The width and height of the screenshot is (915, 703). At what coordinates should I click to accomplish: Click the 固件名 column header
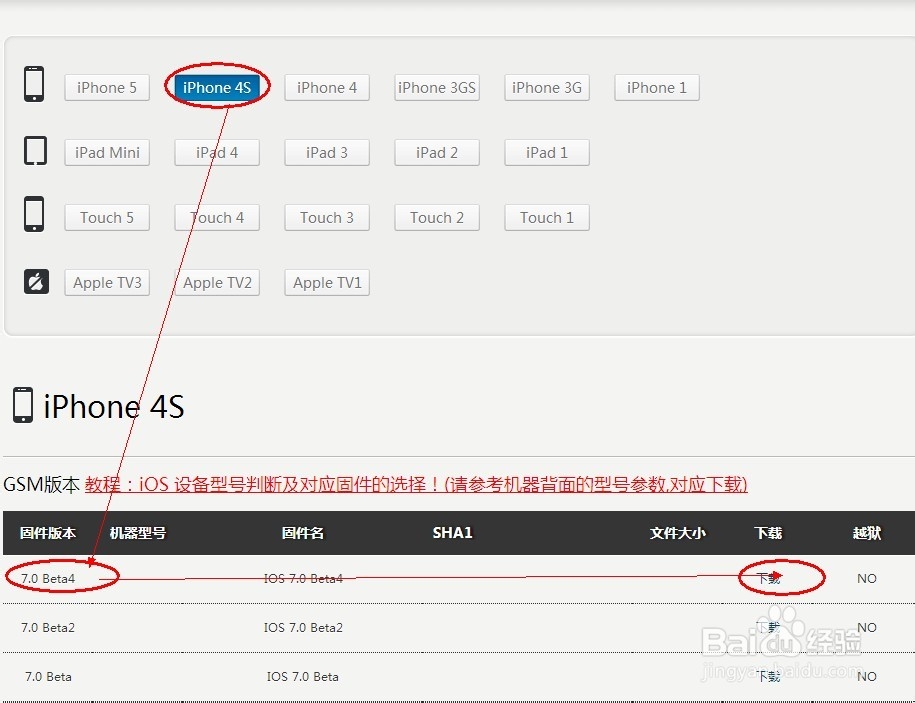(x=303, y=533)
